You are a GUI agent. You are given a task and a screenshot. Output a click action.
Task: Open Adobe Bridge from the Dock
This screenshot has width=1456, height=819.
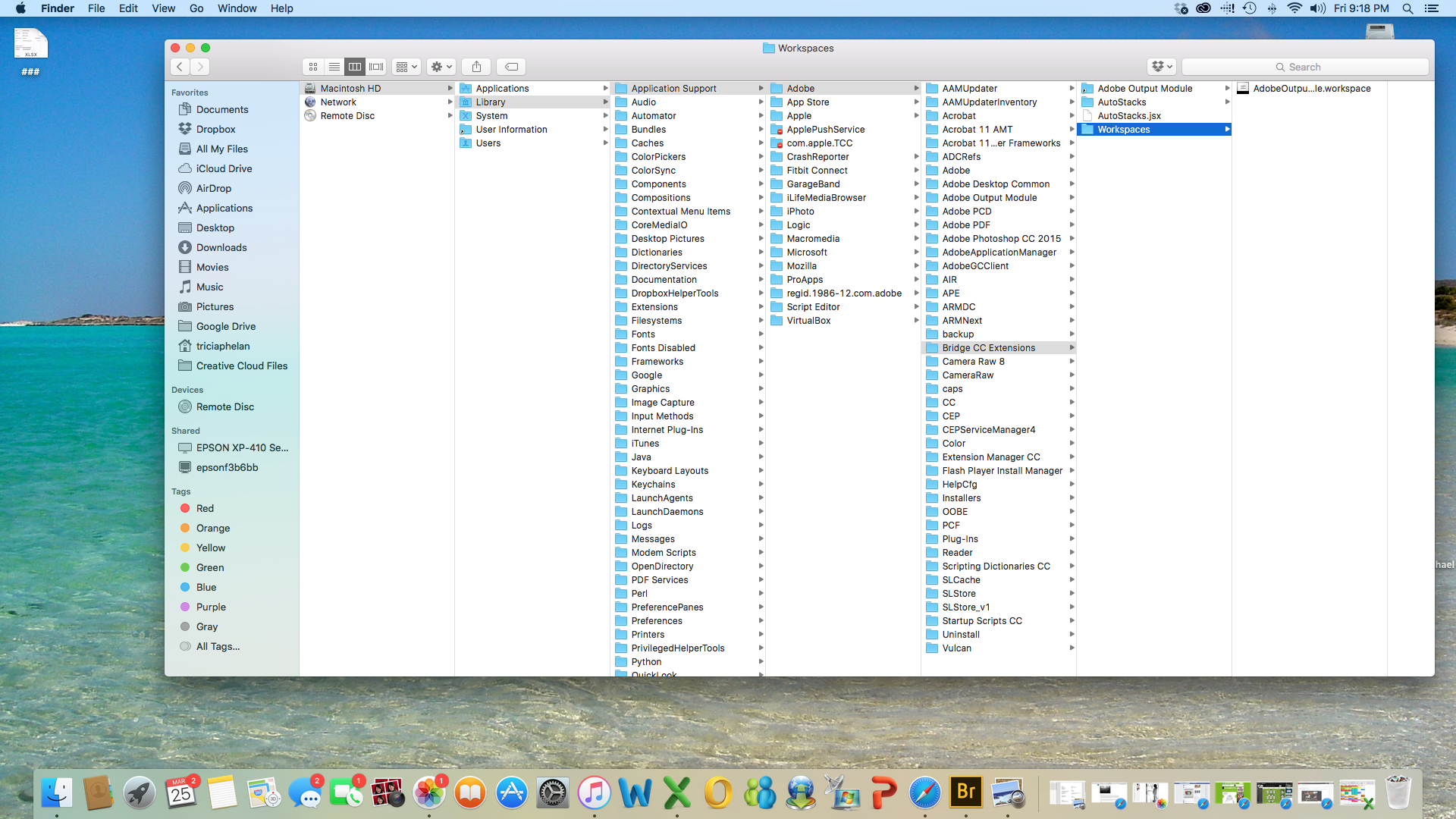(x=966, y=792)
